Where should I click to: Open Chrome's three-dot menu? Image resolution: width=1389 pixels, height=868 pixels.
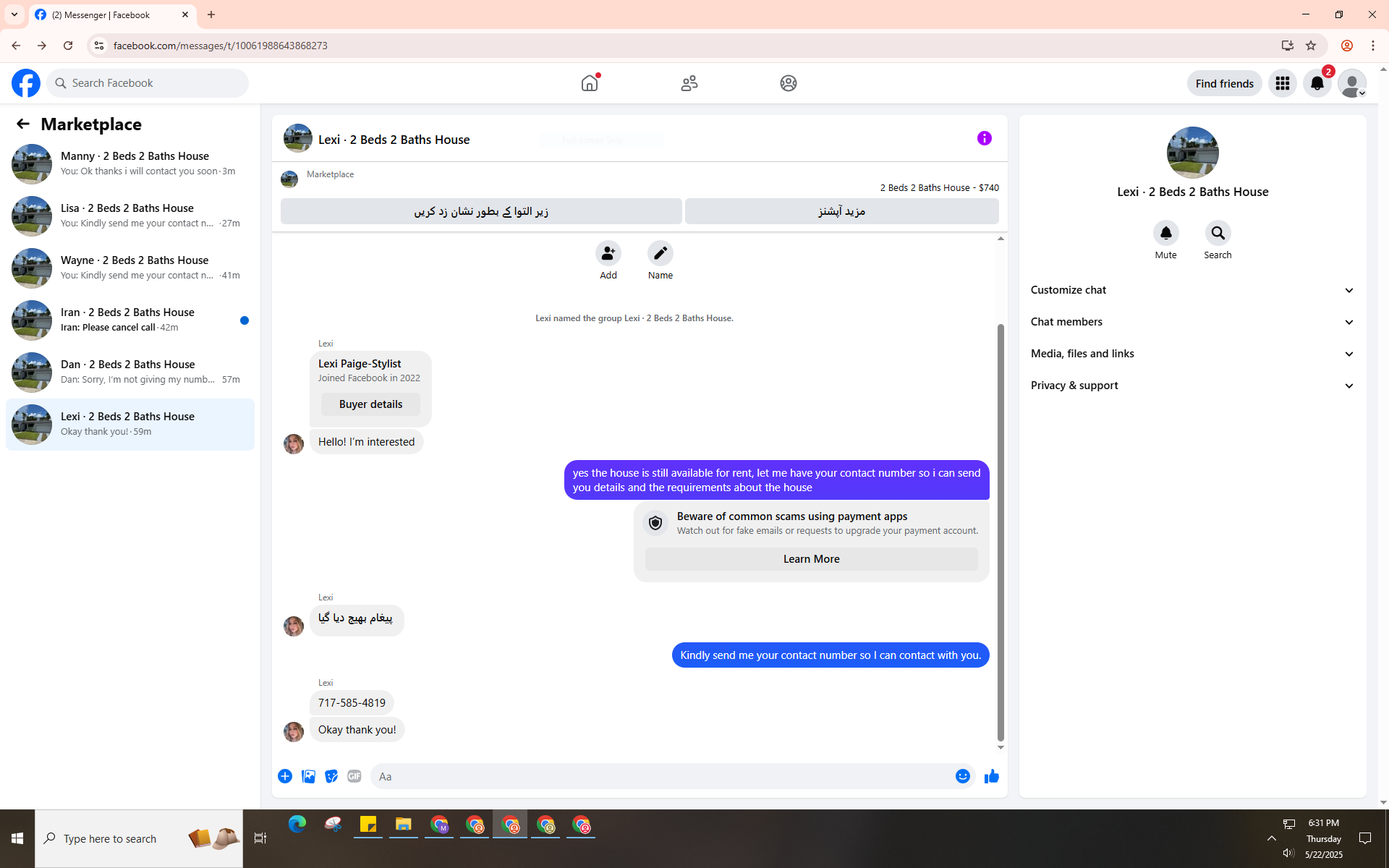(1373, 46)
